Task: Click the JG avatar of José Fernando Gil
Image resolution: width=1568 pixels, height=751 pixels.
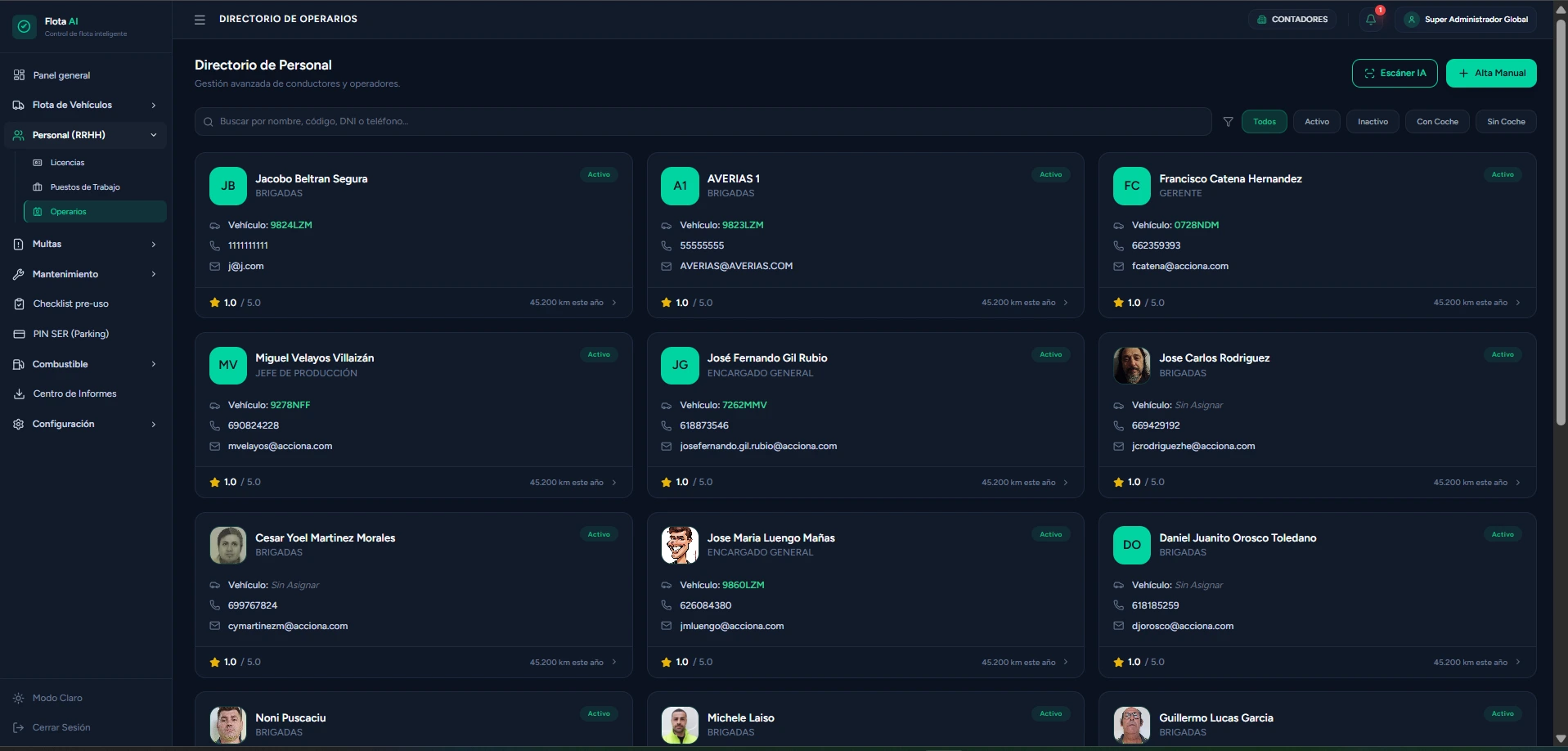Action: pos(680,365)
